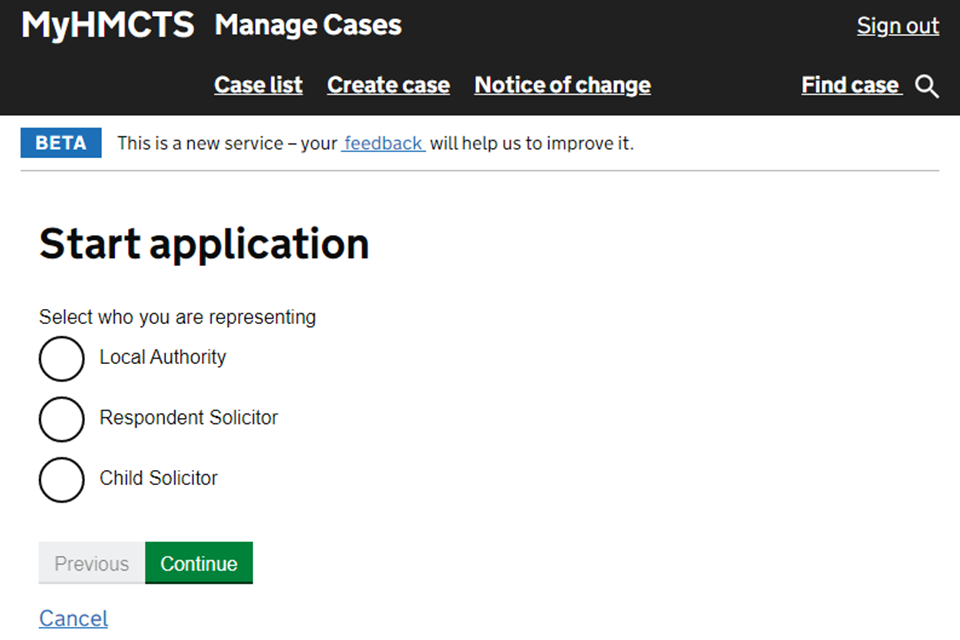Click the MyHMCTS logo text
The height and width of the screenshot is (640, 960).
click(108, 26)
